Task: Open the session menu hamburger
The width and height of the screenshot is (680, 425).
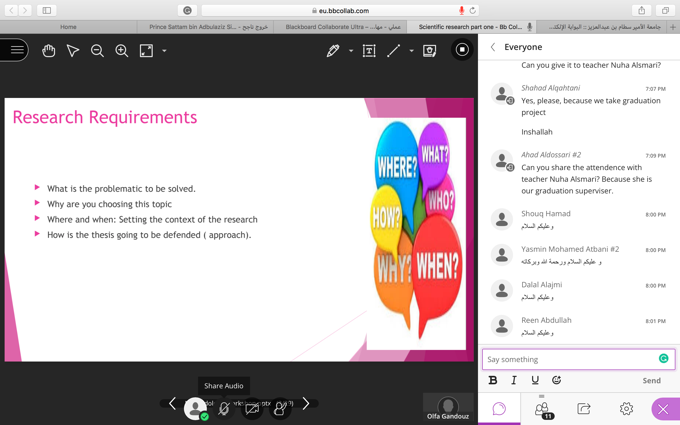Action: tap(14, 50)
